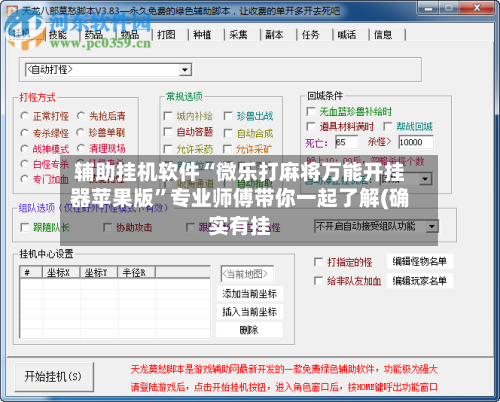Switch to the 采集 tab

[238, 35]
